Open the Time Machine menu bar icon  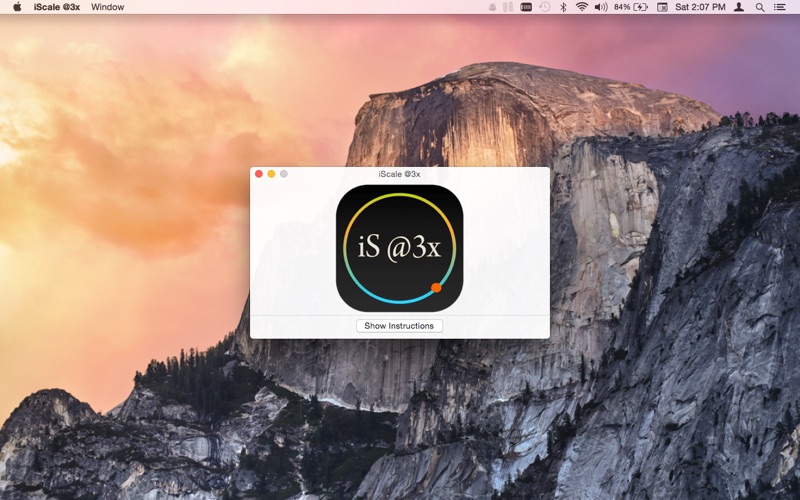point(545,7)
